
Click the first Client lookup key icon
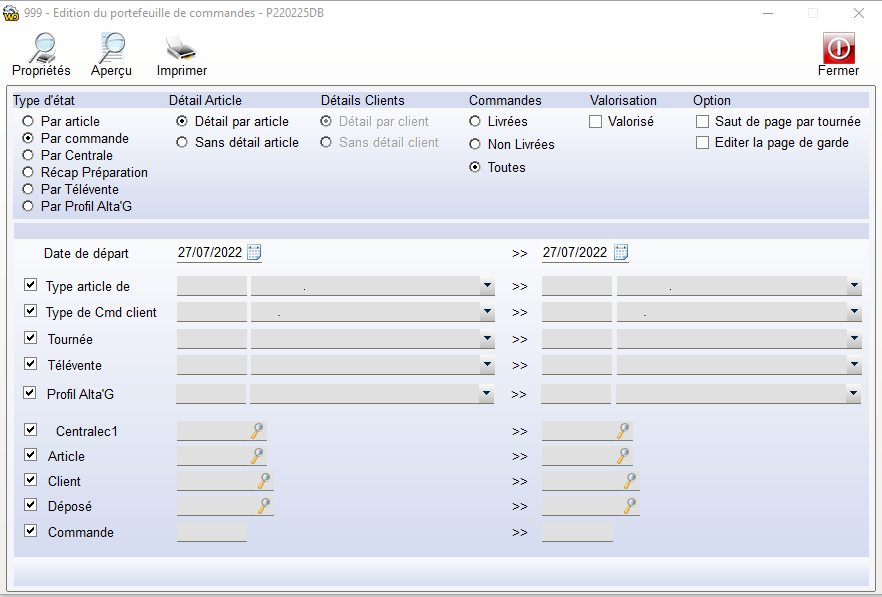(264, 481)
